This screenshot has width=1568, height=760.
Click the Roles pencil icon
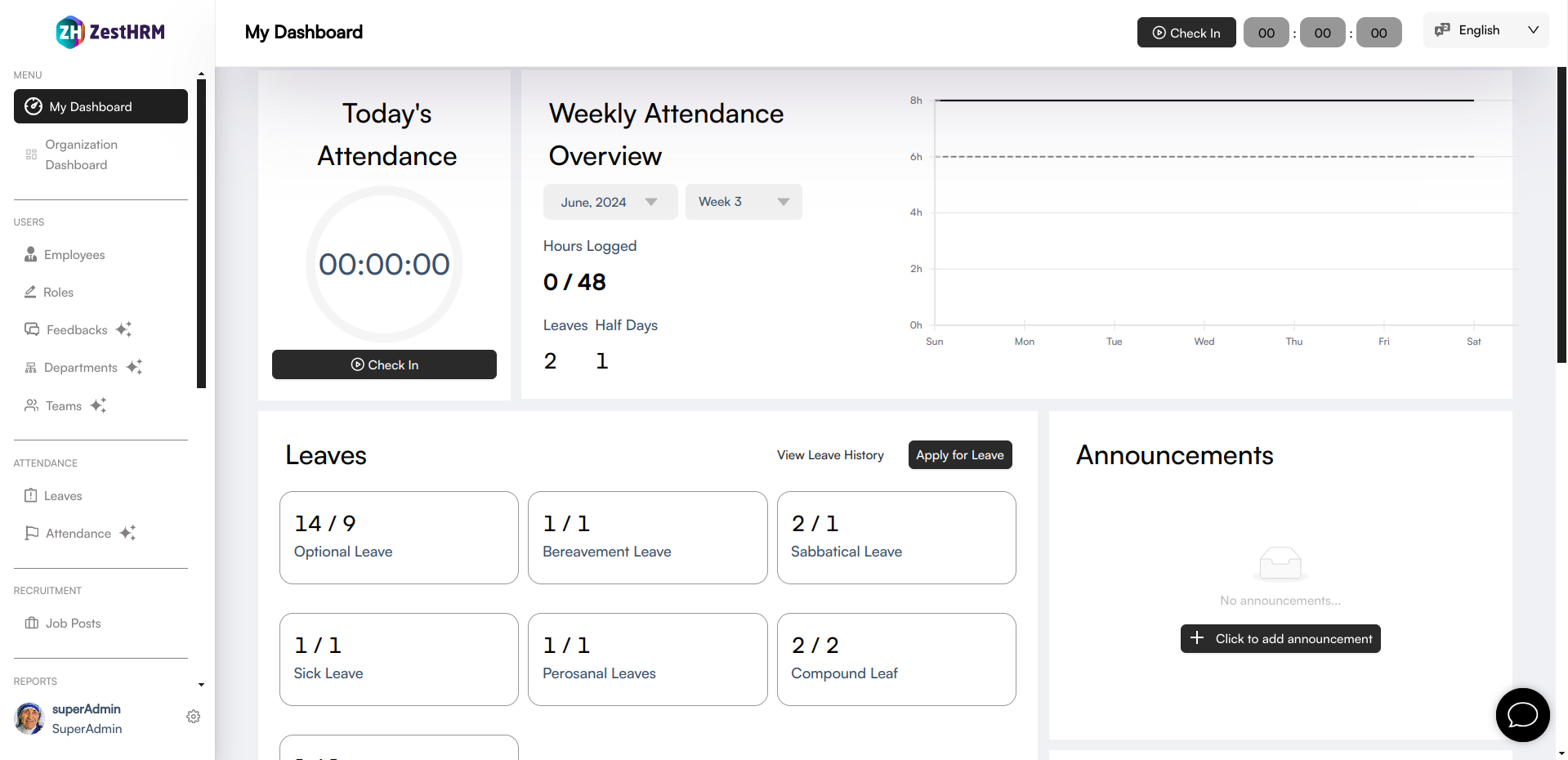(30, 293)
